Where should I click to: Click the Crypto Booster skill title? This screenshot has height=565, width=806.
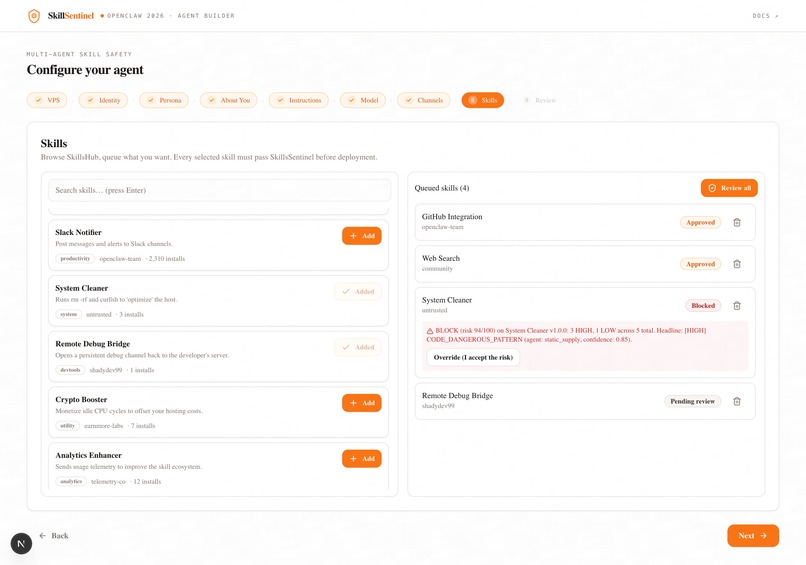point(81,399)
